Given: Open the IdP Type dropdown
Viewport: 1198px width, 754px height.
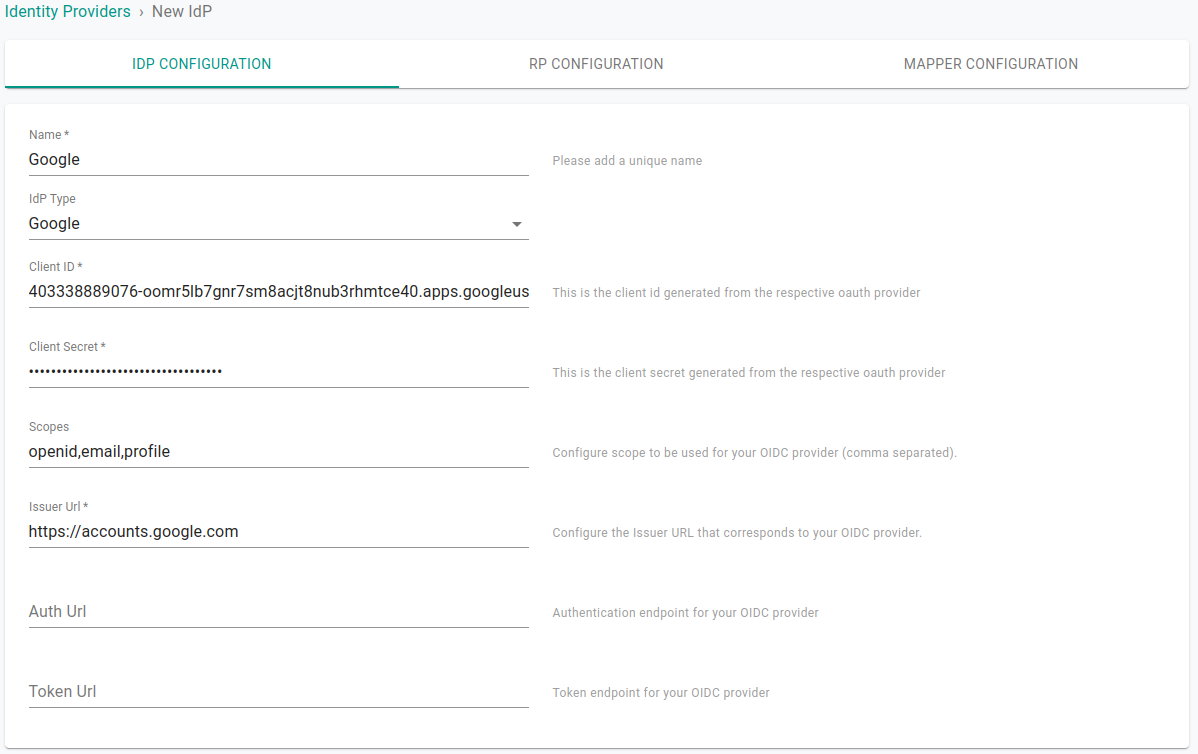Looking at the screenshot, I should [x=278, y=224].
